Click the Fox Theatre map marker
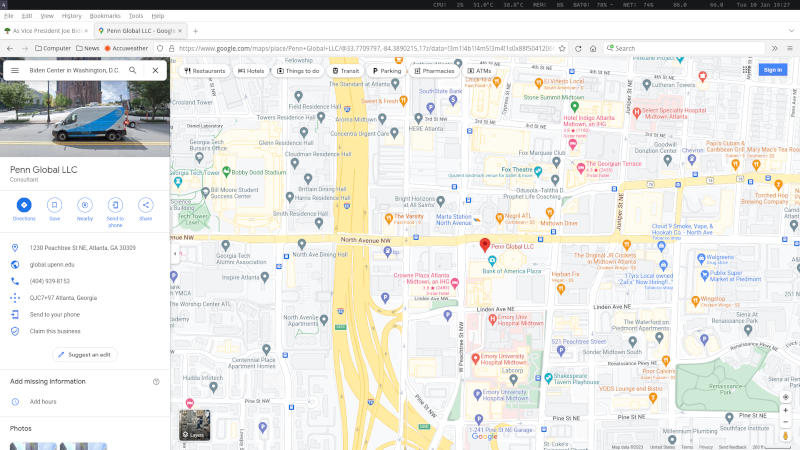This screenshot has height=450, width=800. pos(538,171)
